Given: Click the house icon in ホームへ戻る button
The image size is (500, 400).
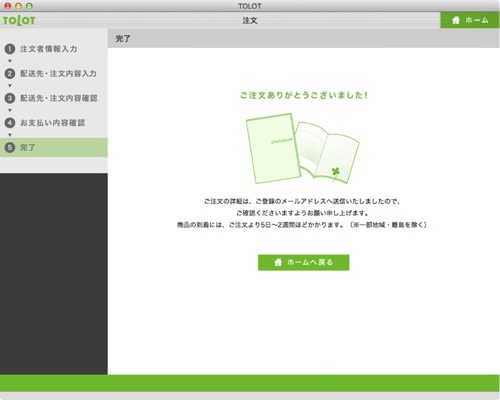Looking at the screenshot, I should [278, 262].
